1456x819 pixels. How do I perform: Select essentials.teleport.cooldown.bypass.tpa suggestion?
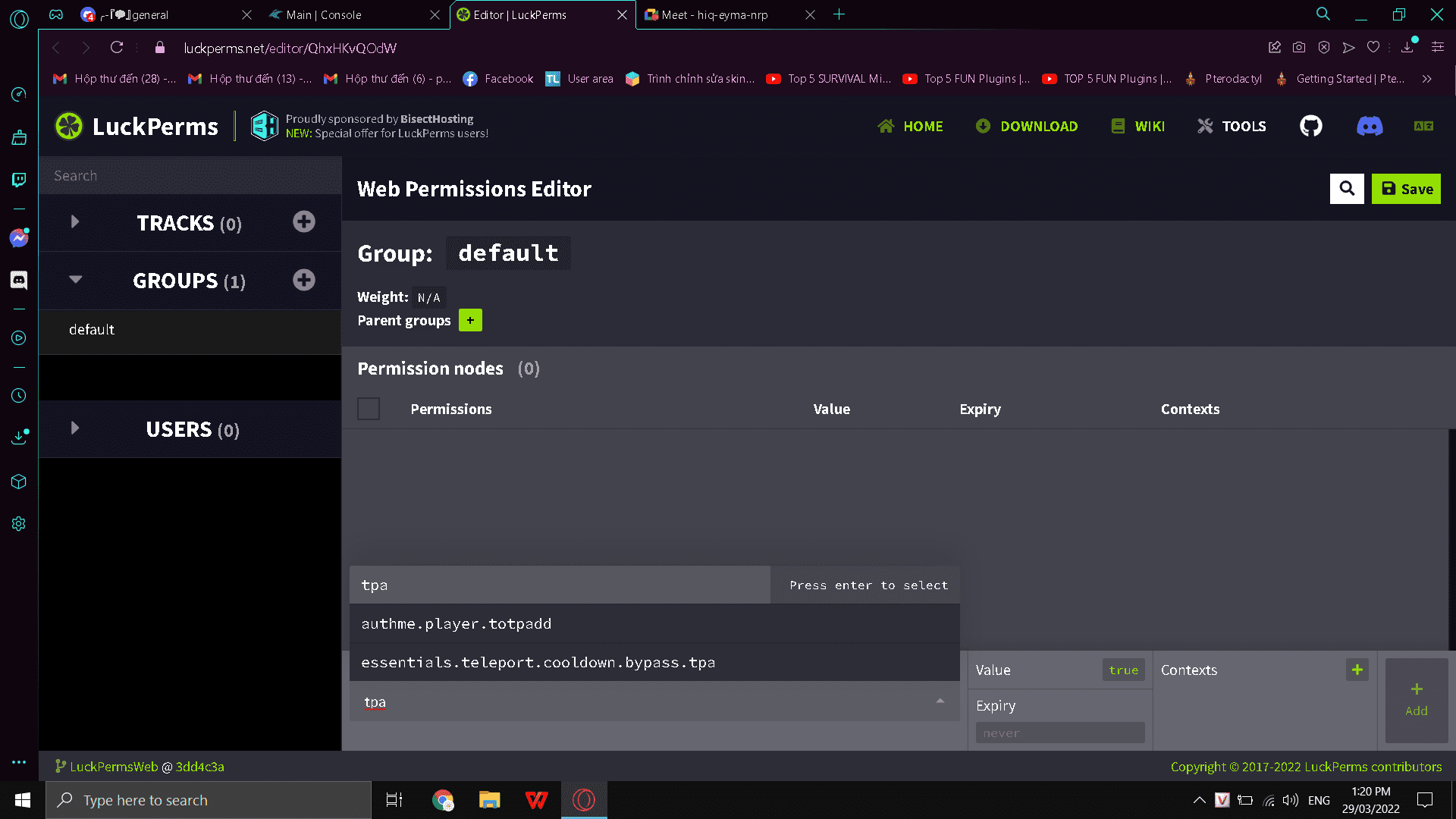coord(538,662)
